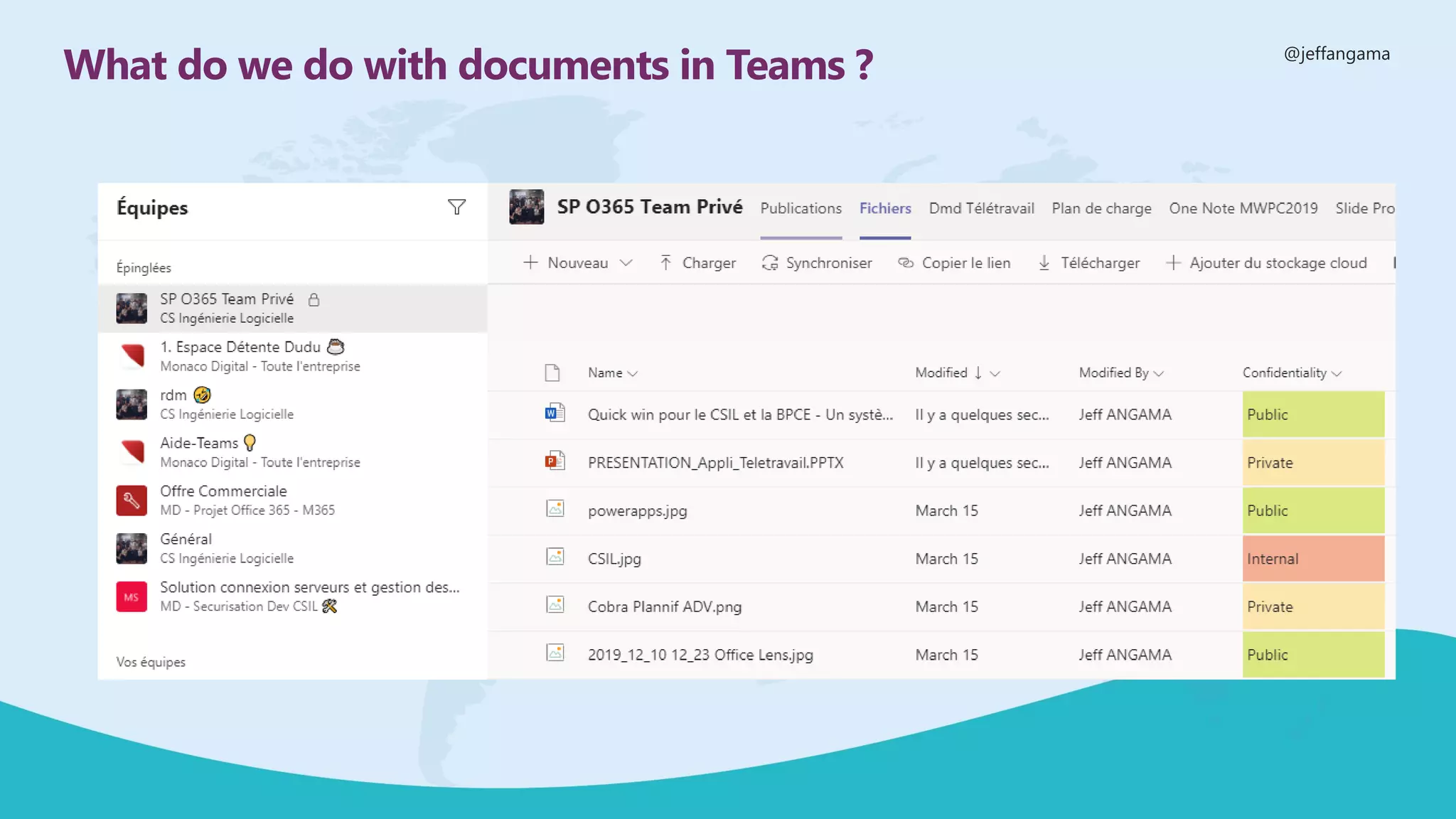Click the image icon for CSIL.jpg

click(x=555, y=557)
